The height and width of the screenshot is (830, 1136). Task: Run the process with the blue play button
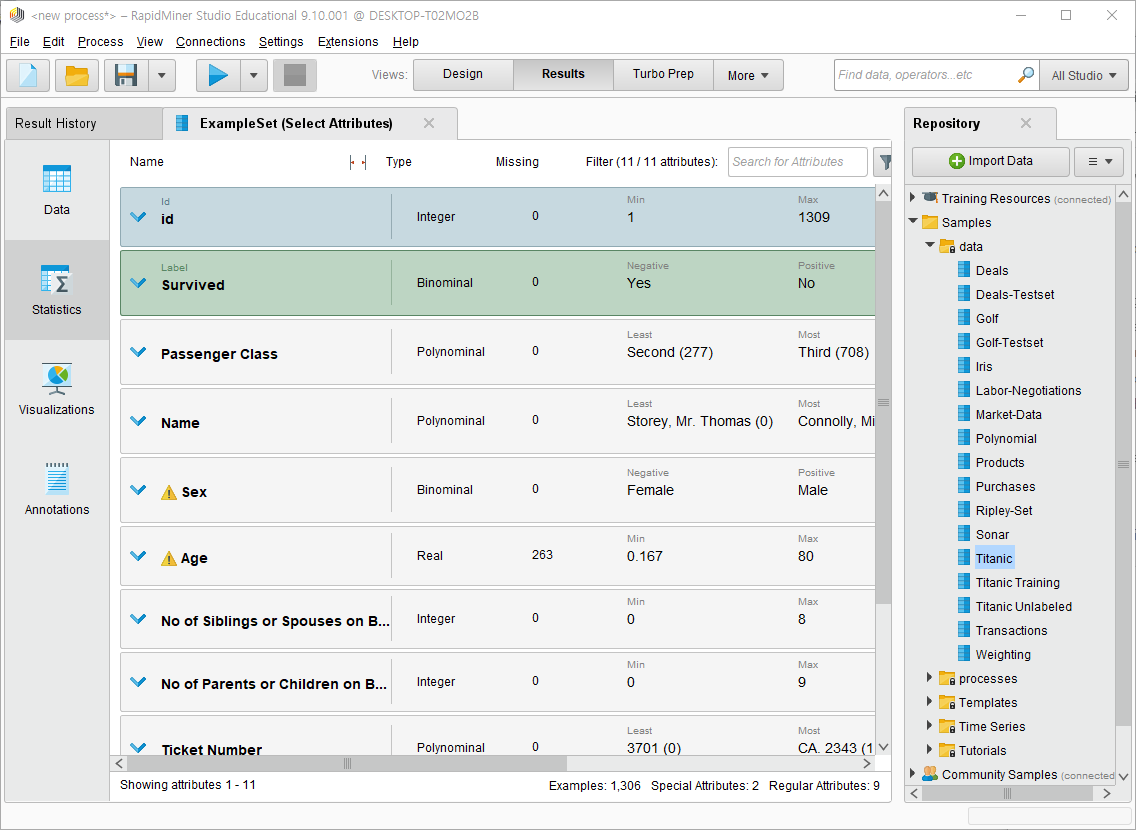218,75
